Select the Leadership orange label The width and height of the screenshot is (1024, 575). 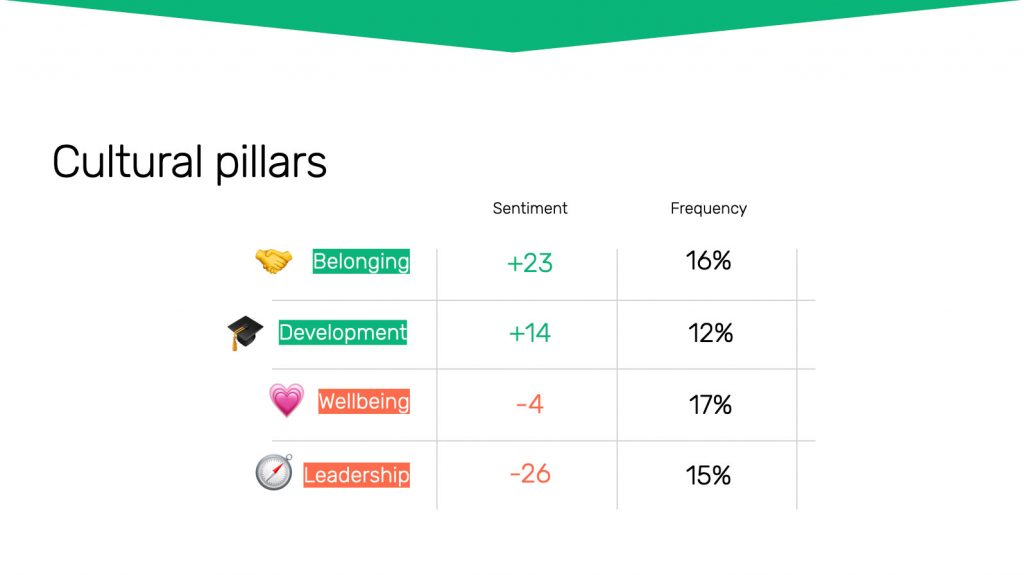(x=357, y=475)
